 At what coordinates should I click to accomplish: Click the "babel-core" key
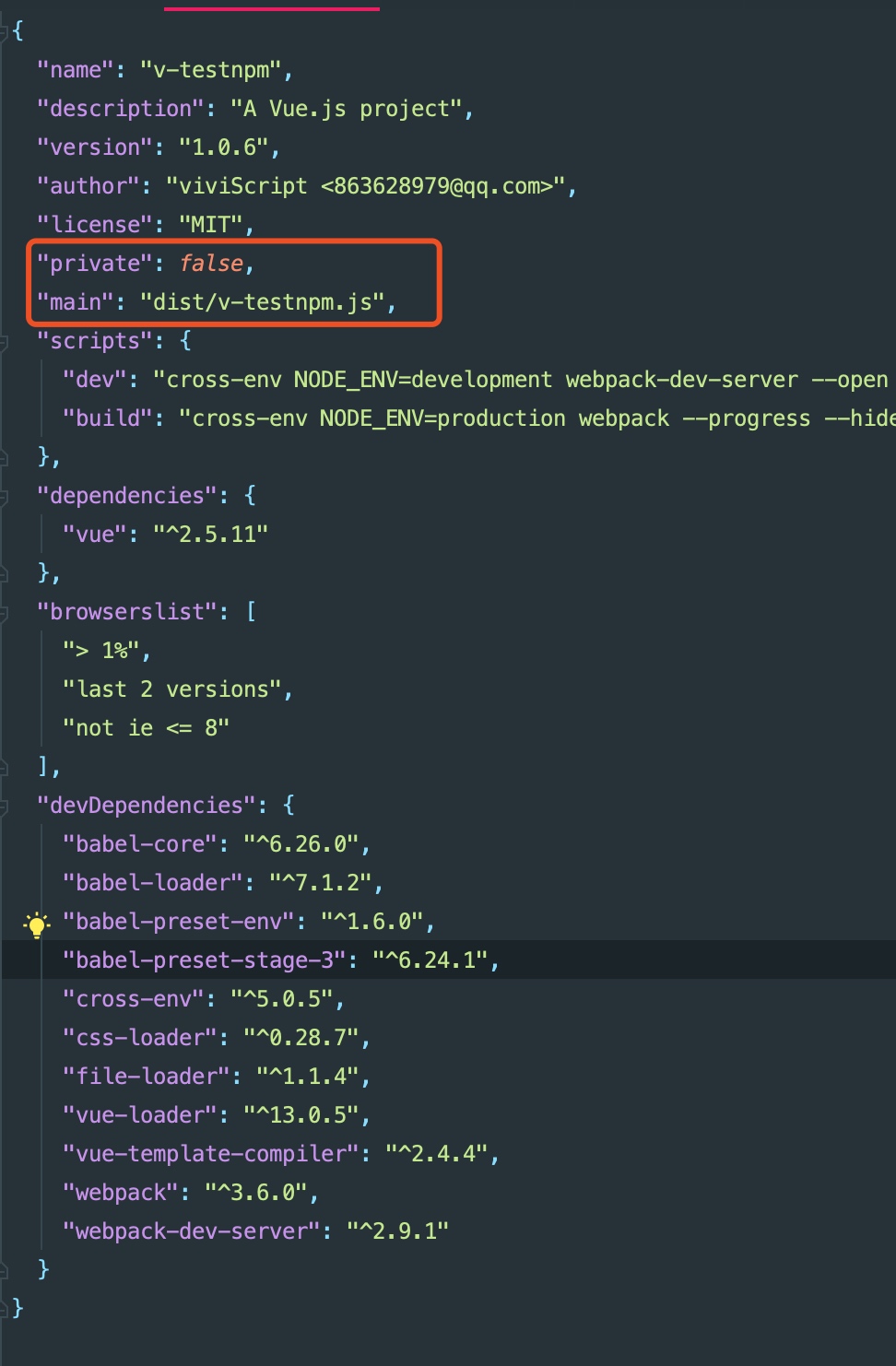[x=140, y=844]
